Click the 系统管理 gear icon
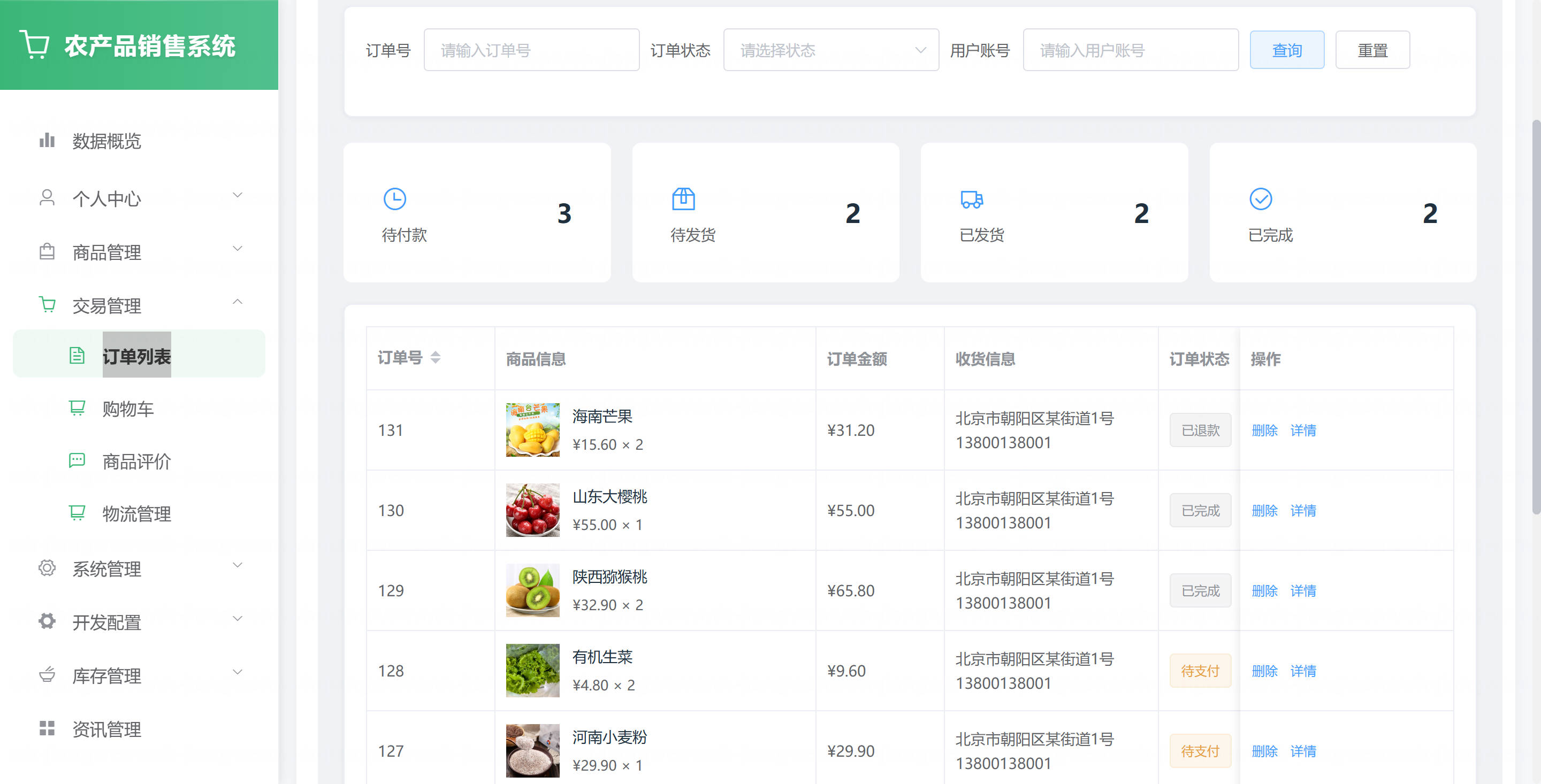This screenshot has width=1541, height=784. [x=47, y=568]
